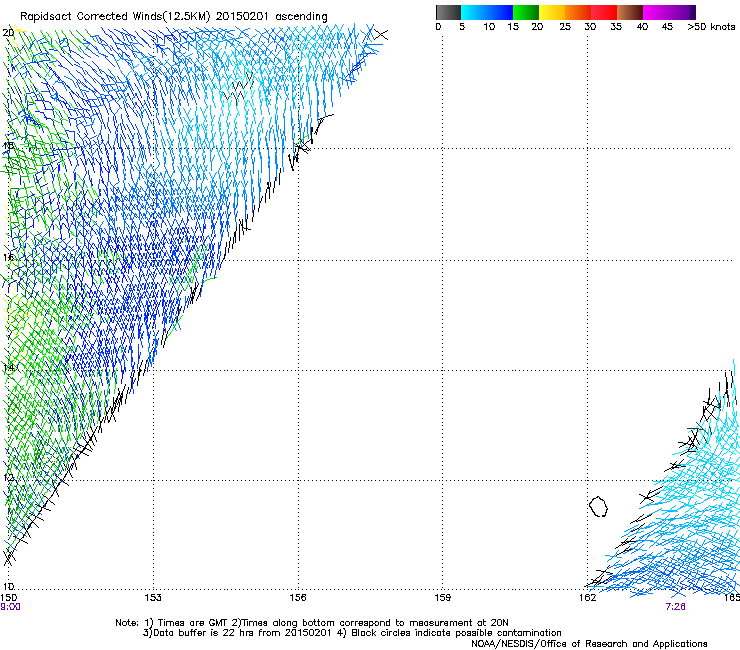Click the latitude label '16'
Image resolution: width=740 pixels, height=650 pixels.
click(8, 257)
